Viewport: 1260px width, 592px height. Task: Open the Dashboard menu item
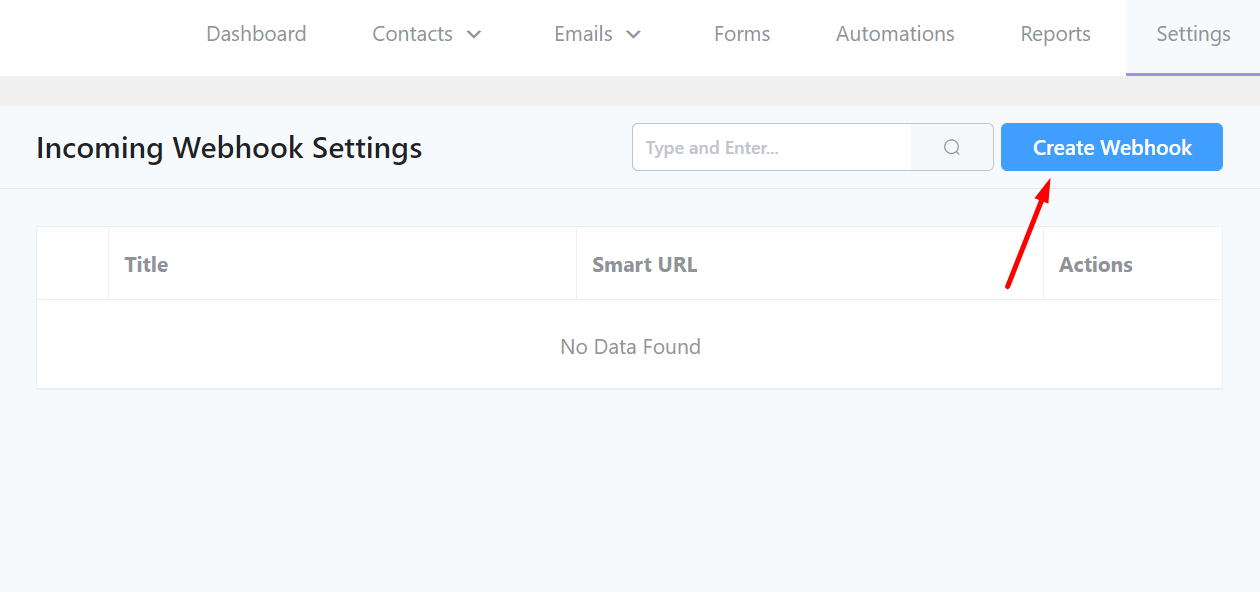(x=256, y=34)
